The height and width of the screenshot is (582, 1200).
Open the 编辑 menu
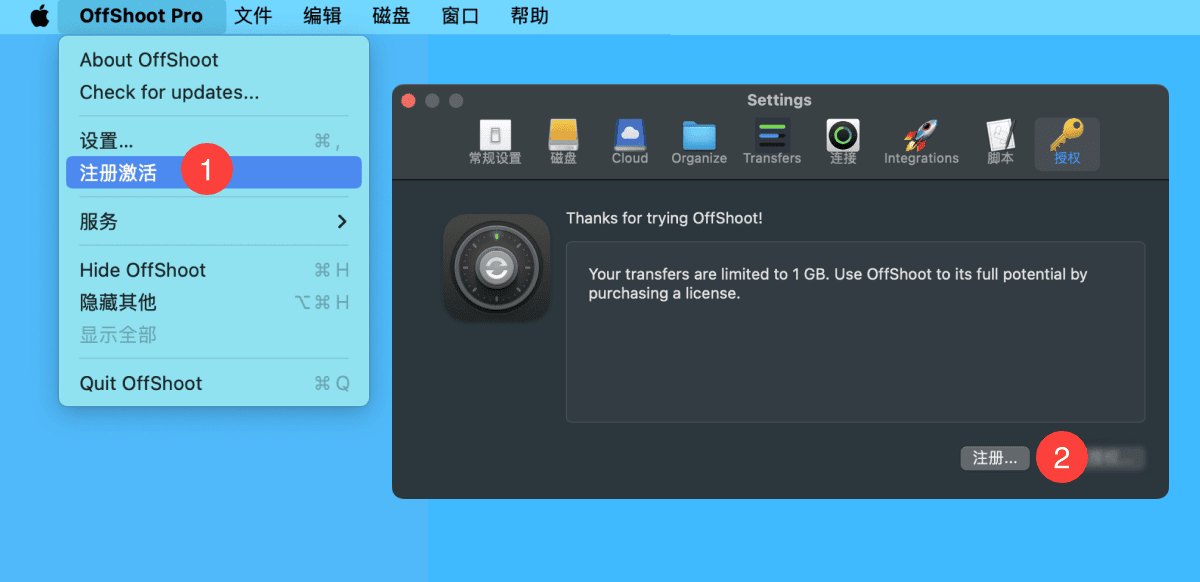coord(322,16)
